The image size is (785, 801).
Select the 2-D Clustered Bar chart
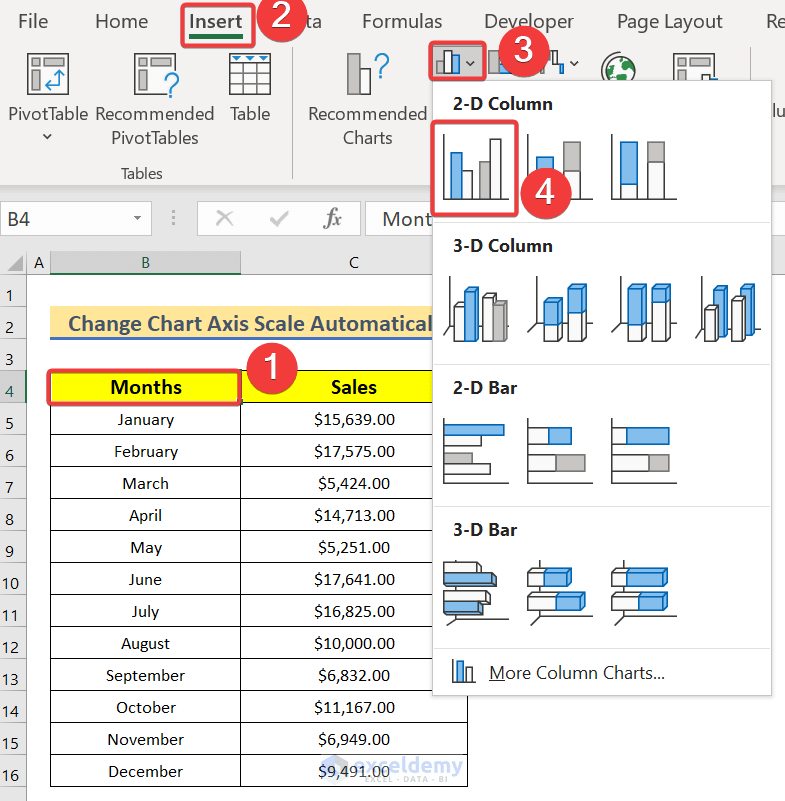point(476,451)
